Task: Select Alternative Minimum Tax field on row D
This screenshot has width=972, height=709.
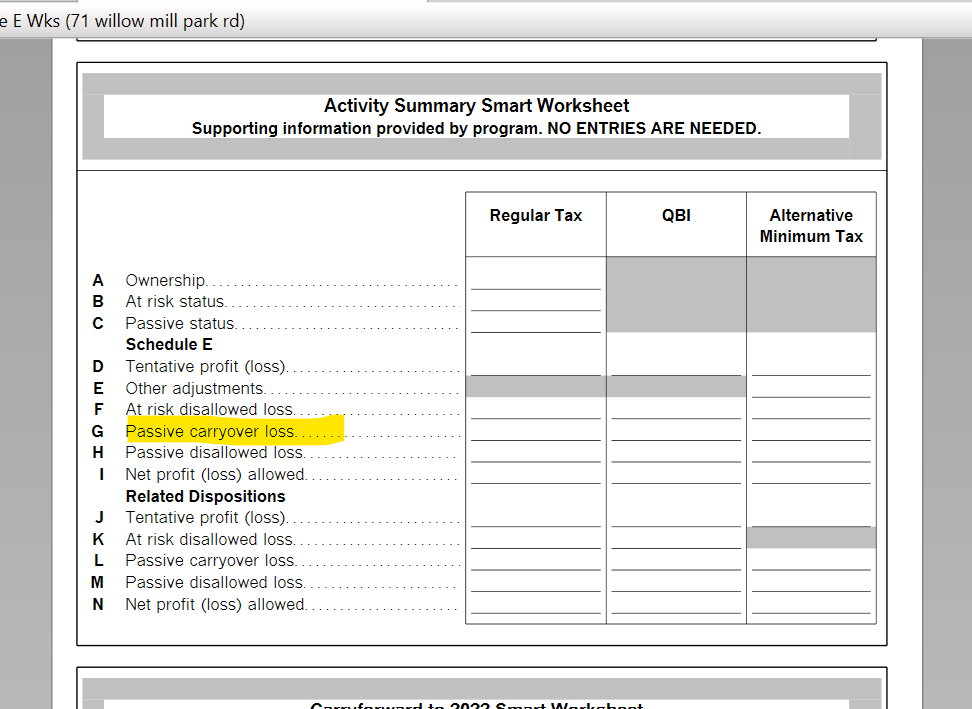Action: point(811,366)
